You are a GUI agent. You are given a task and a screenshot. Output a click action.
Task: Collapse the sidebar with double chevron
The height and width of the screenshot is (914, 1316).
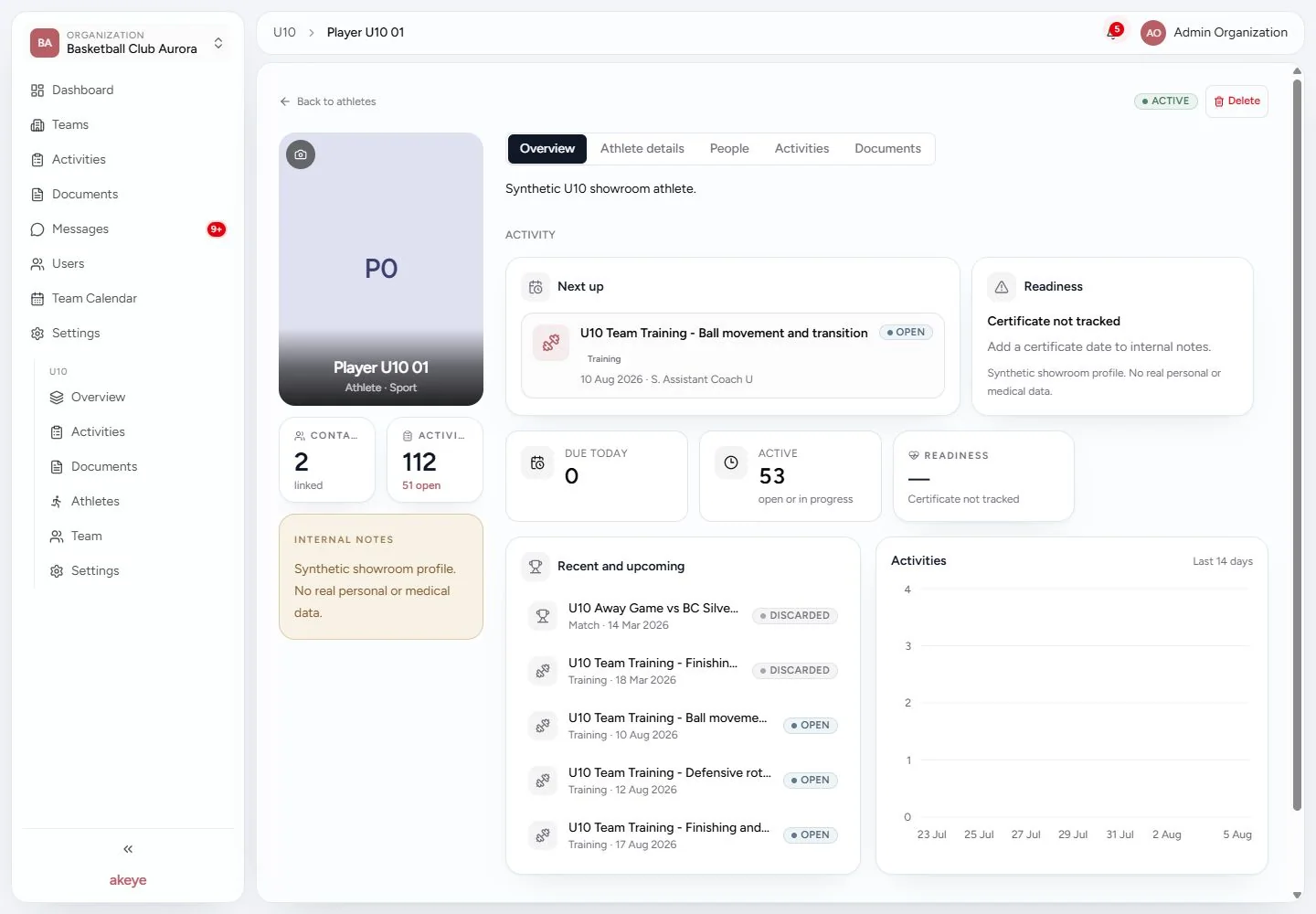[128, 849]
